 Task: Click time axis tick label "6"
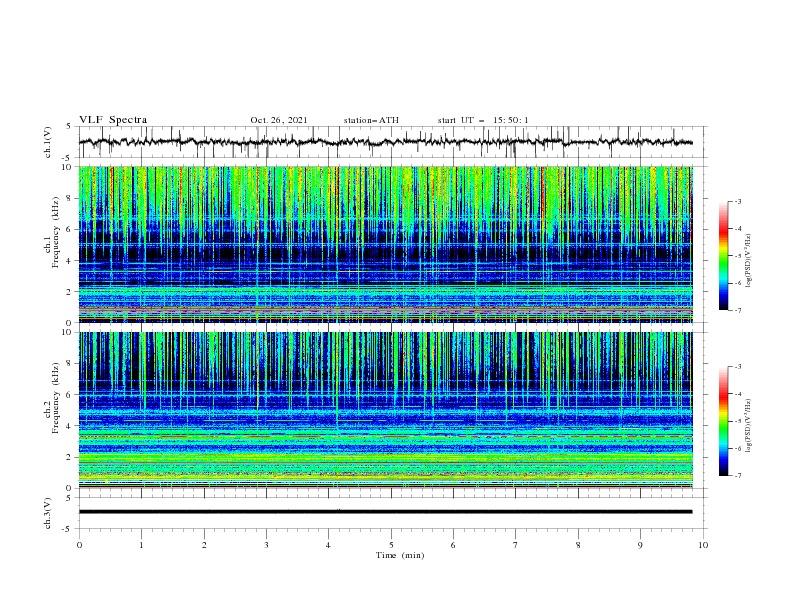click(x=453, y=545)
